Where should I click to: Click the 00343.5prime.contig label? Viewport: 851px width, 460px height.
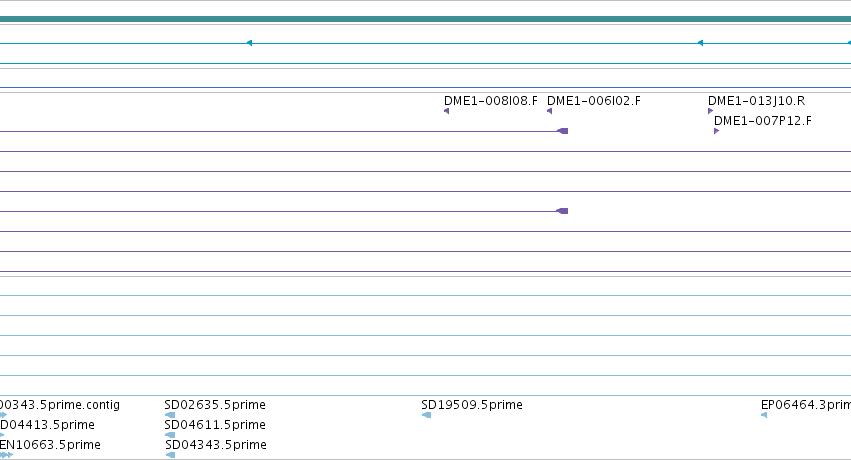coord(60,405)
